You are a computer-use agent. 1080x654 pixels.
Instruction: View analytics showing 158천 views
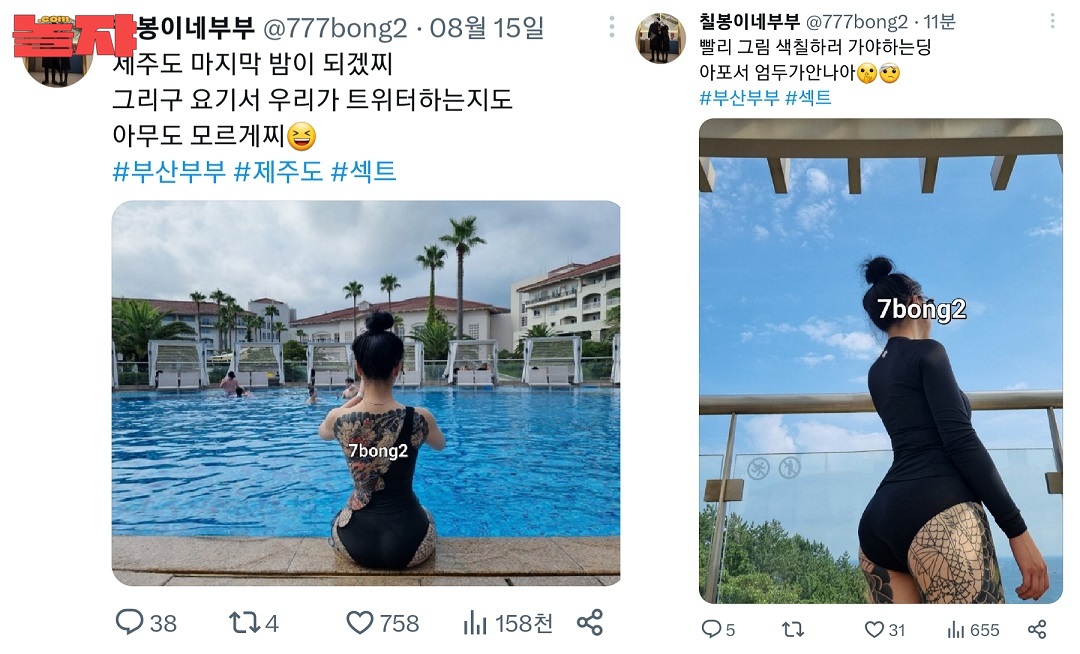(508, 622)
